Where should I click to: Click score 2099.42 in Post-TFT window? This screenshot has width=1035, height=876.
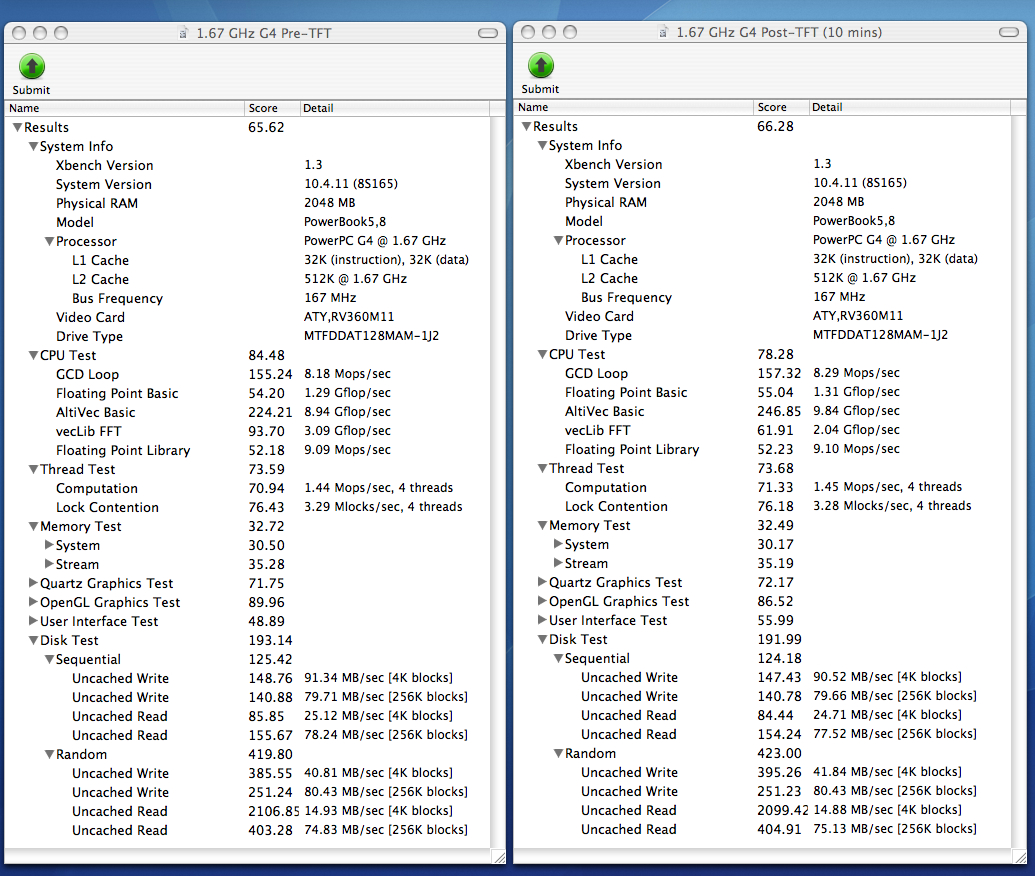(783, 810)
